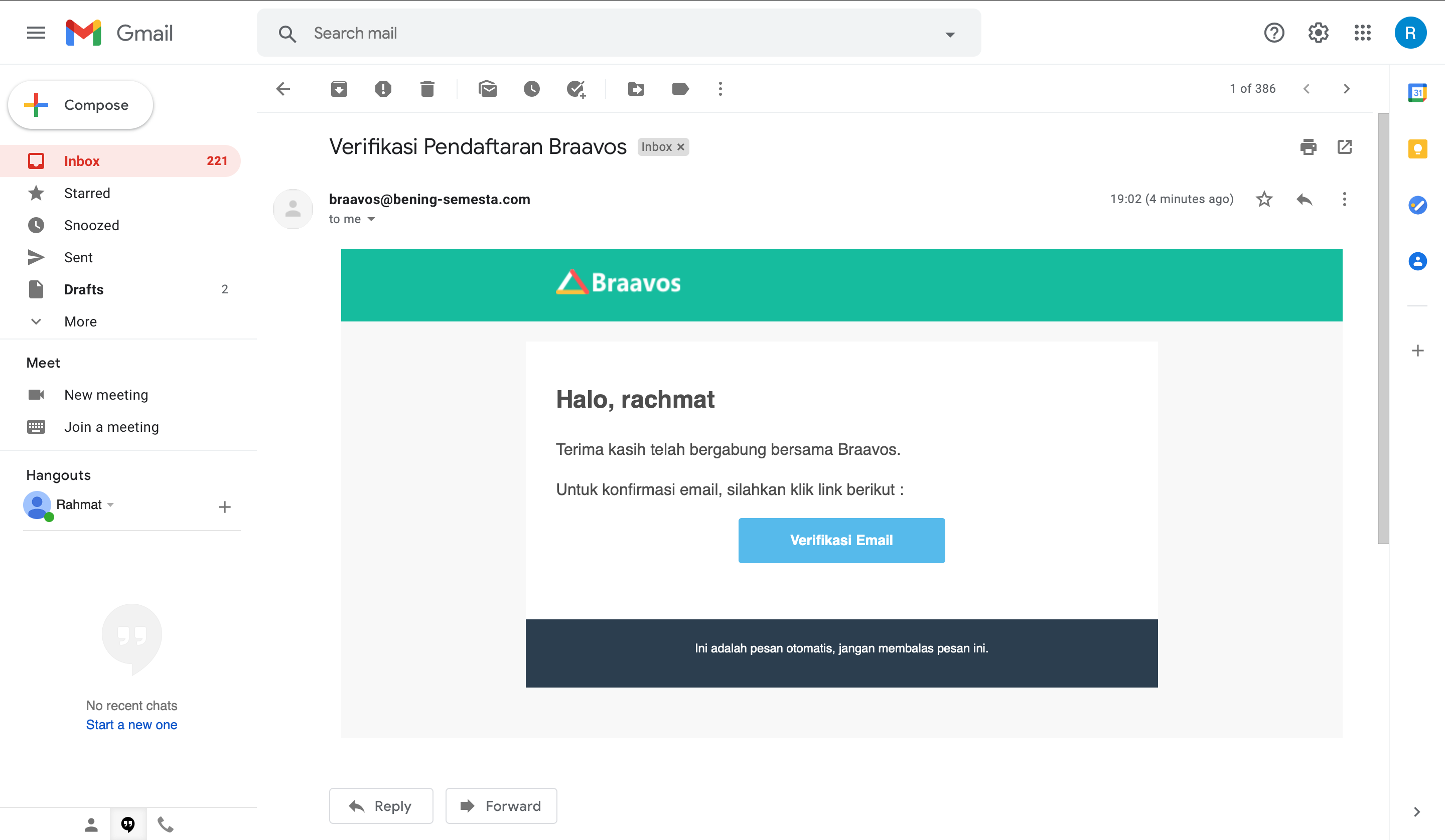Star the Braavos verification email
1445x840 pixels.
(x=1264, y=200)
